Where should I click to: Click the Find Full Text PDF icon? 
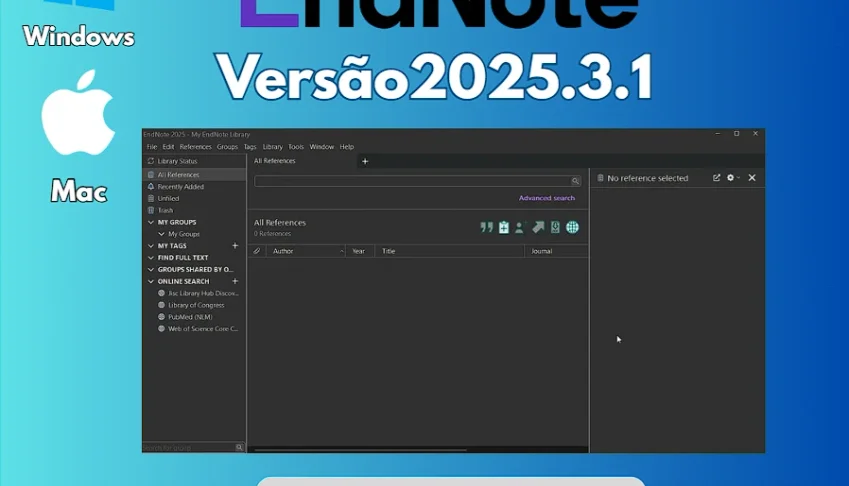tap(555, 227)
